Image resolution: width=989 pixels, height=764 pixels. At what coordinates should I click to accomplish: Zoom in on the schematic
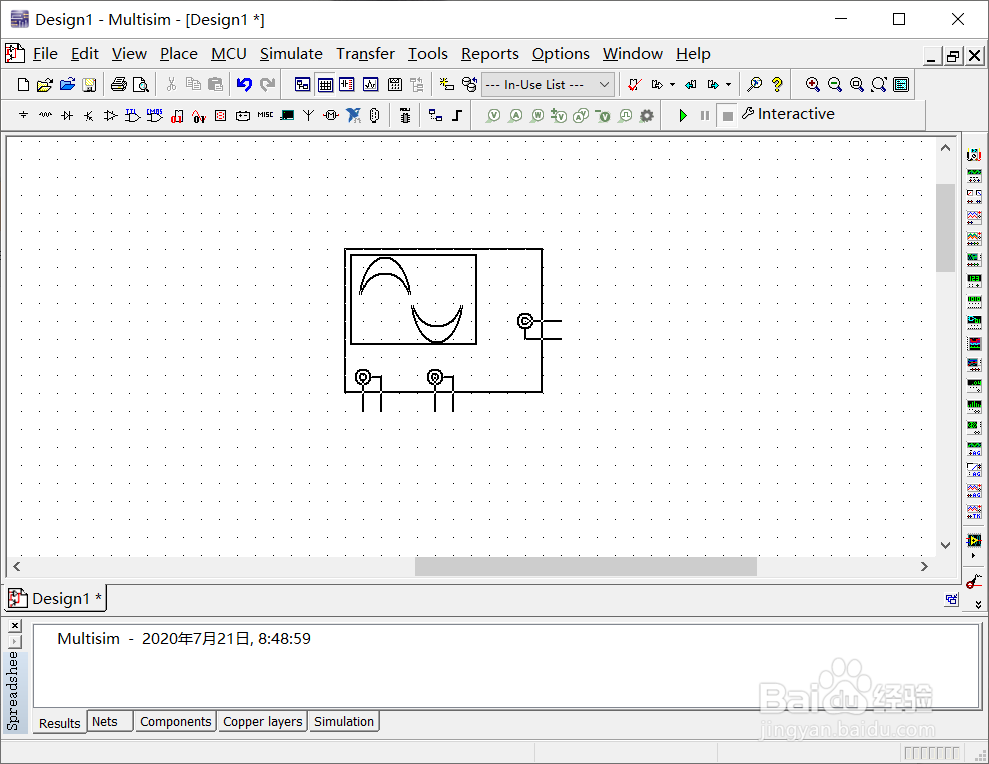(x=813, y=85)
